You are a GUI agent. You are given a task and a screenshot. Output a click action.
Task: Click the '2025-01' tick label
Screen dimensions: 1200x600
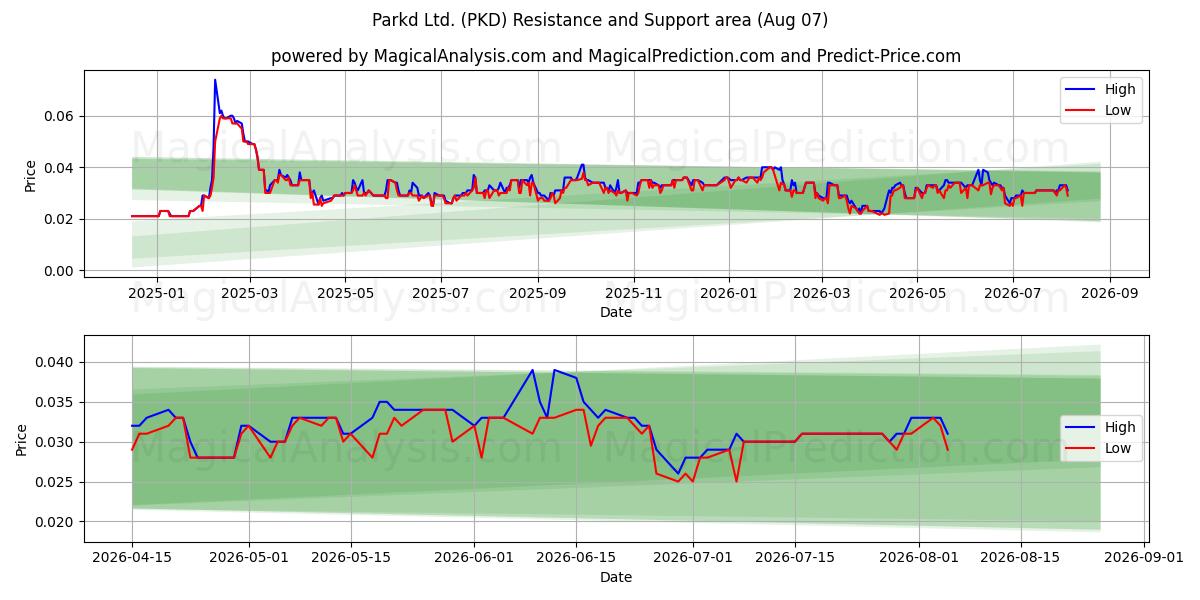157,294
